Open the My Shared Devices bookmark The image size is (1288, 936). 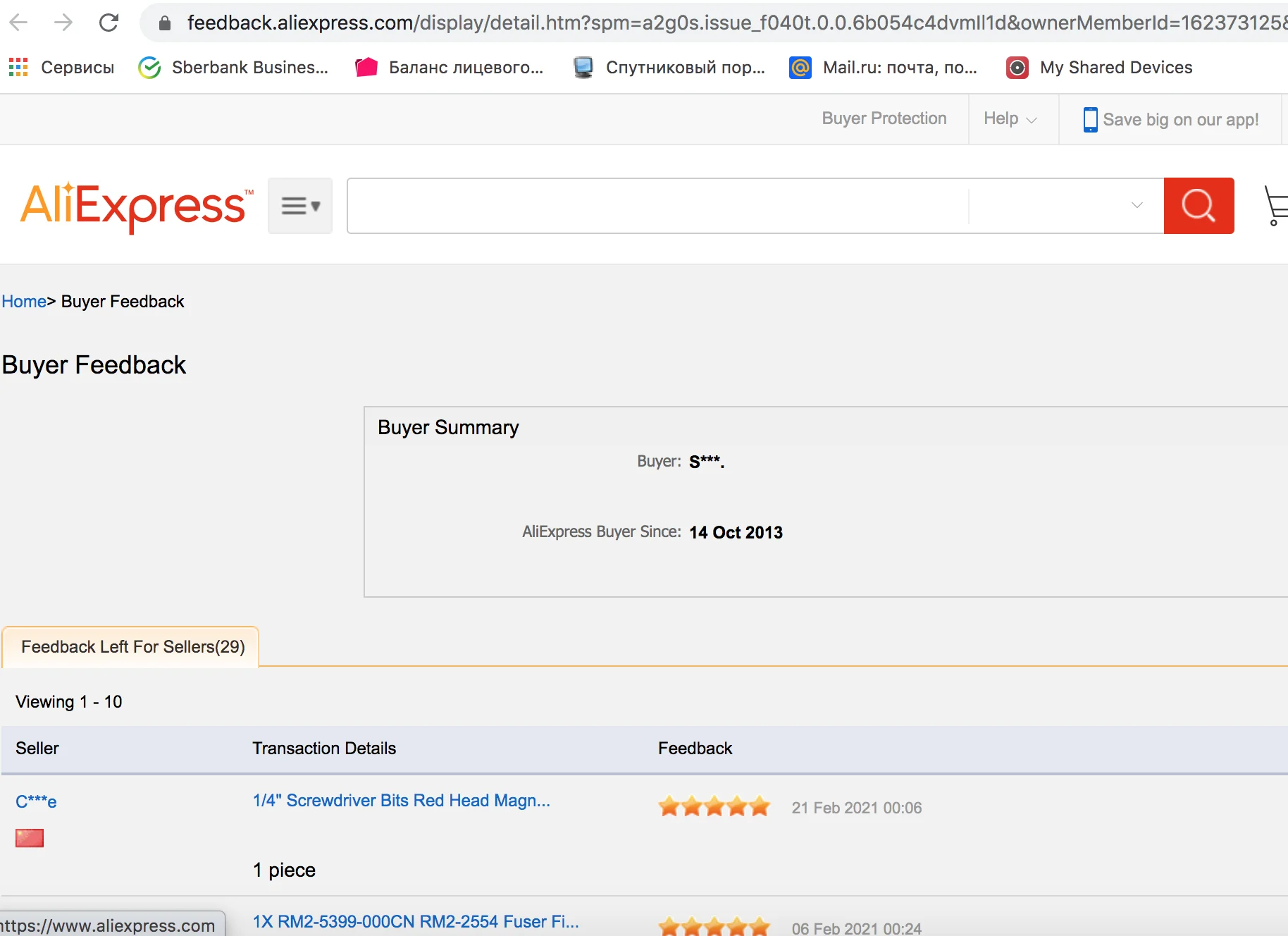point(1100,68)
